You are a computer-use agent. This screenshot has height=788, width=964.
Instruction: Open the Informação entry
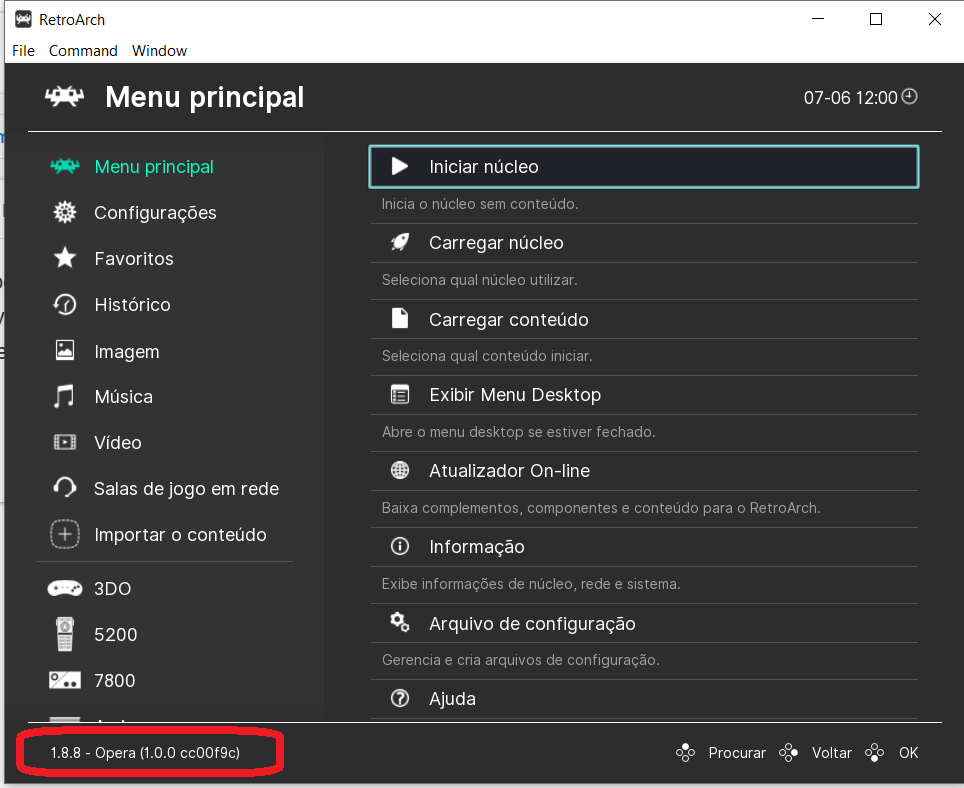click(x=644, y=546)
